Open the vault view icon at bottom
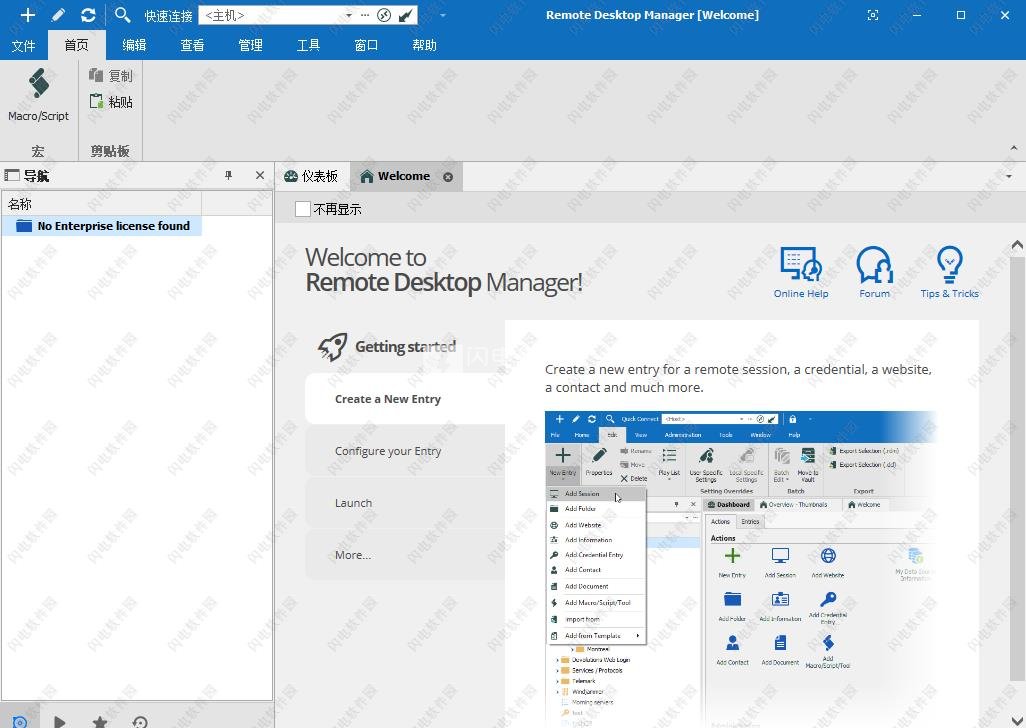The width and height of the screenshot is (1026, 728). pyautogui.click(x=20, y=721)
